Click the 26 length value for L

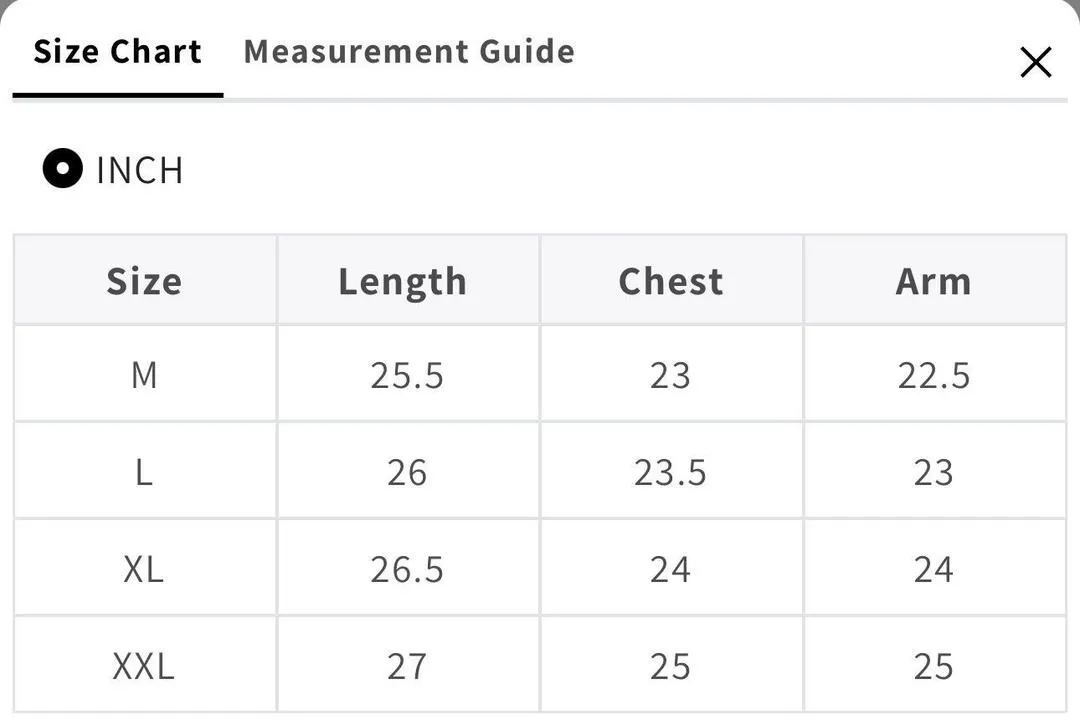[x=407, y=472]
